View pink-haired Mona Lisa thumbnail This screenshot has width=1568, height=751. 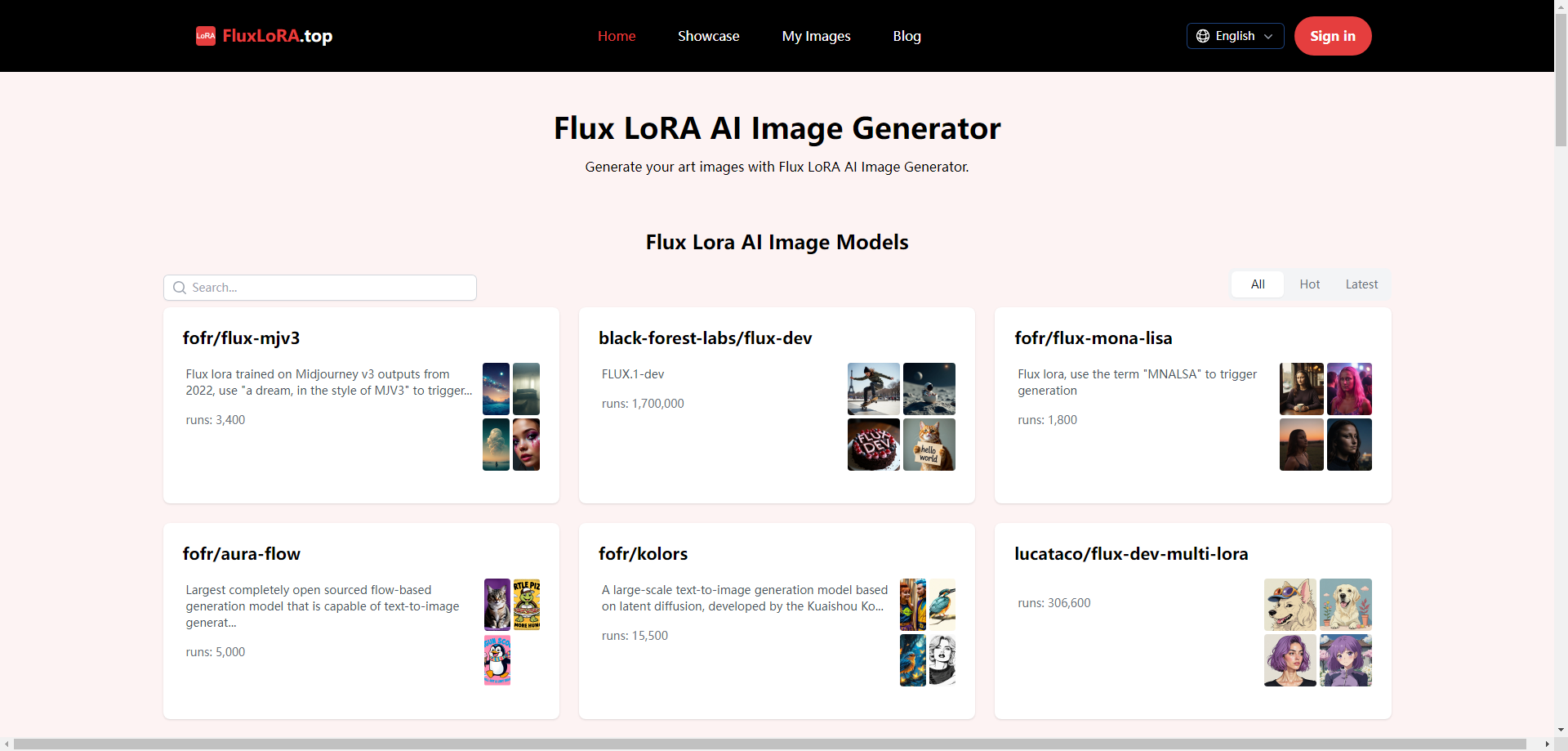pyautogui.click(x=1349, y=389)
